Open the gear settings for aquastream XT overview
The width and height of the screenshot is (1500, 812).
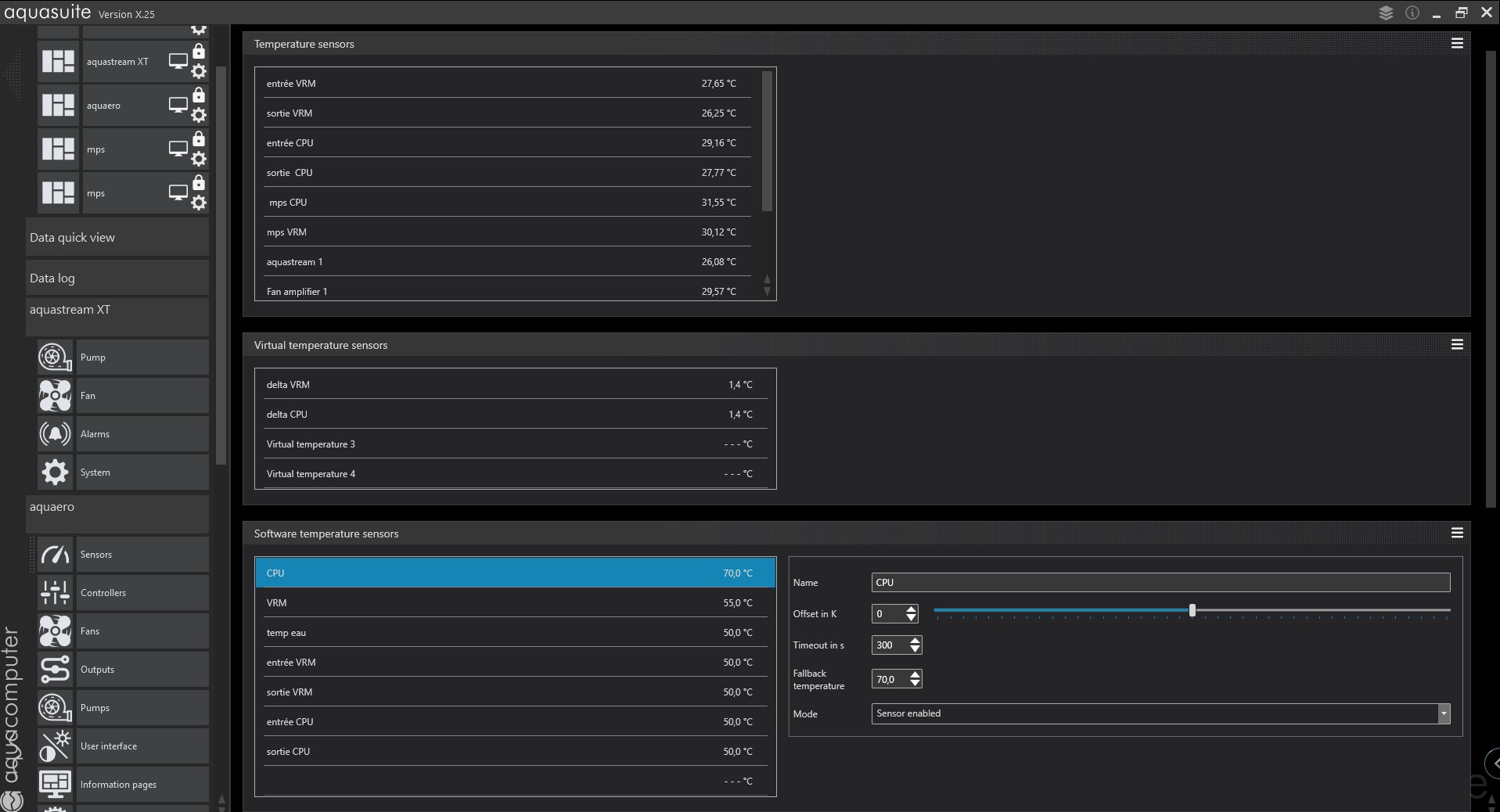point(199,72)
